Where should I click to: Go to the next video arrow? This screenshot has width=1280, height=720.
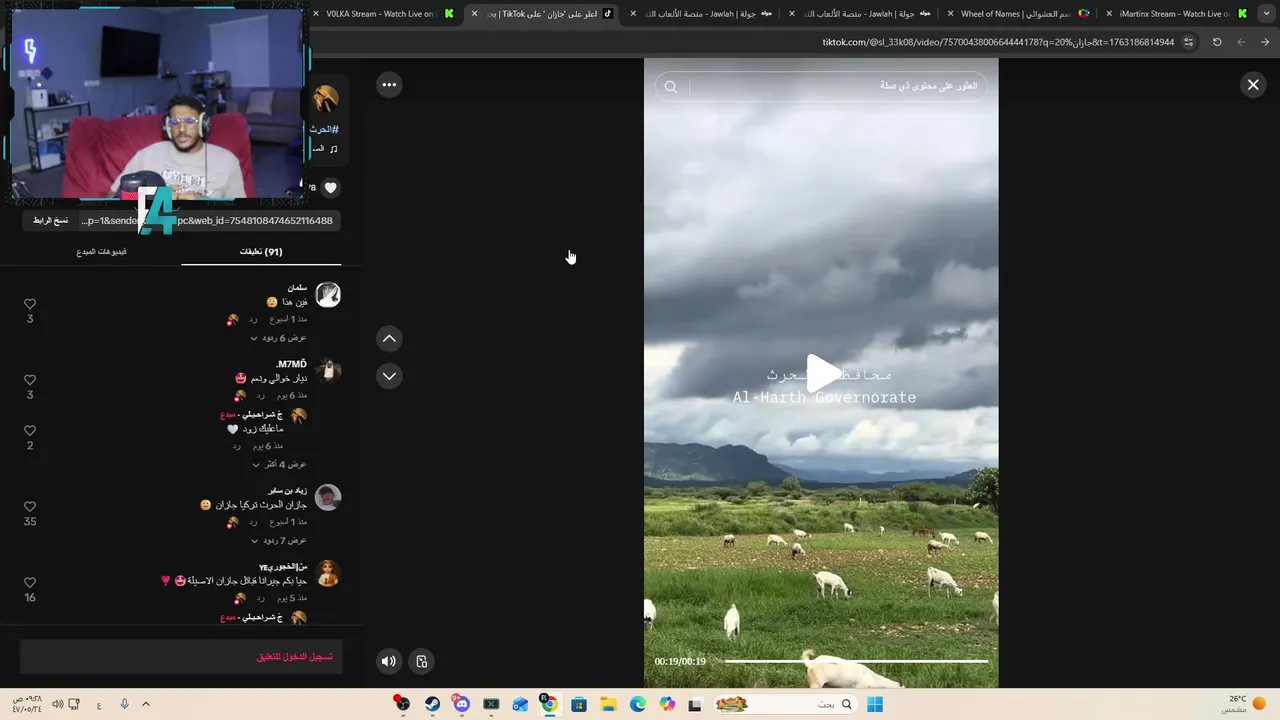pyautogui.click(x=389, y=376)
